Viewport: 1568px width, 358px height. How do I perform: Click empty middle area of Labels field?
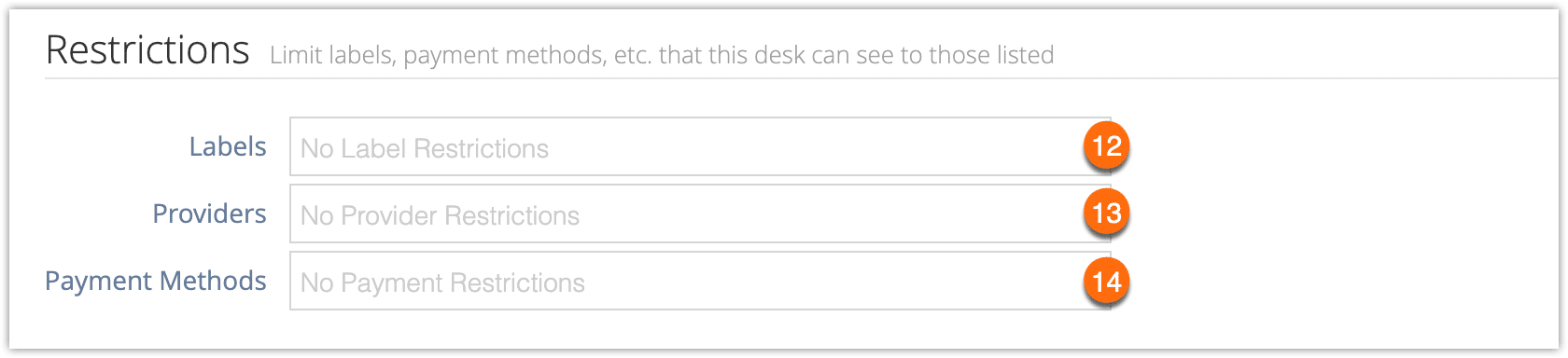click(x=812, y=146)
